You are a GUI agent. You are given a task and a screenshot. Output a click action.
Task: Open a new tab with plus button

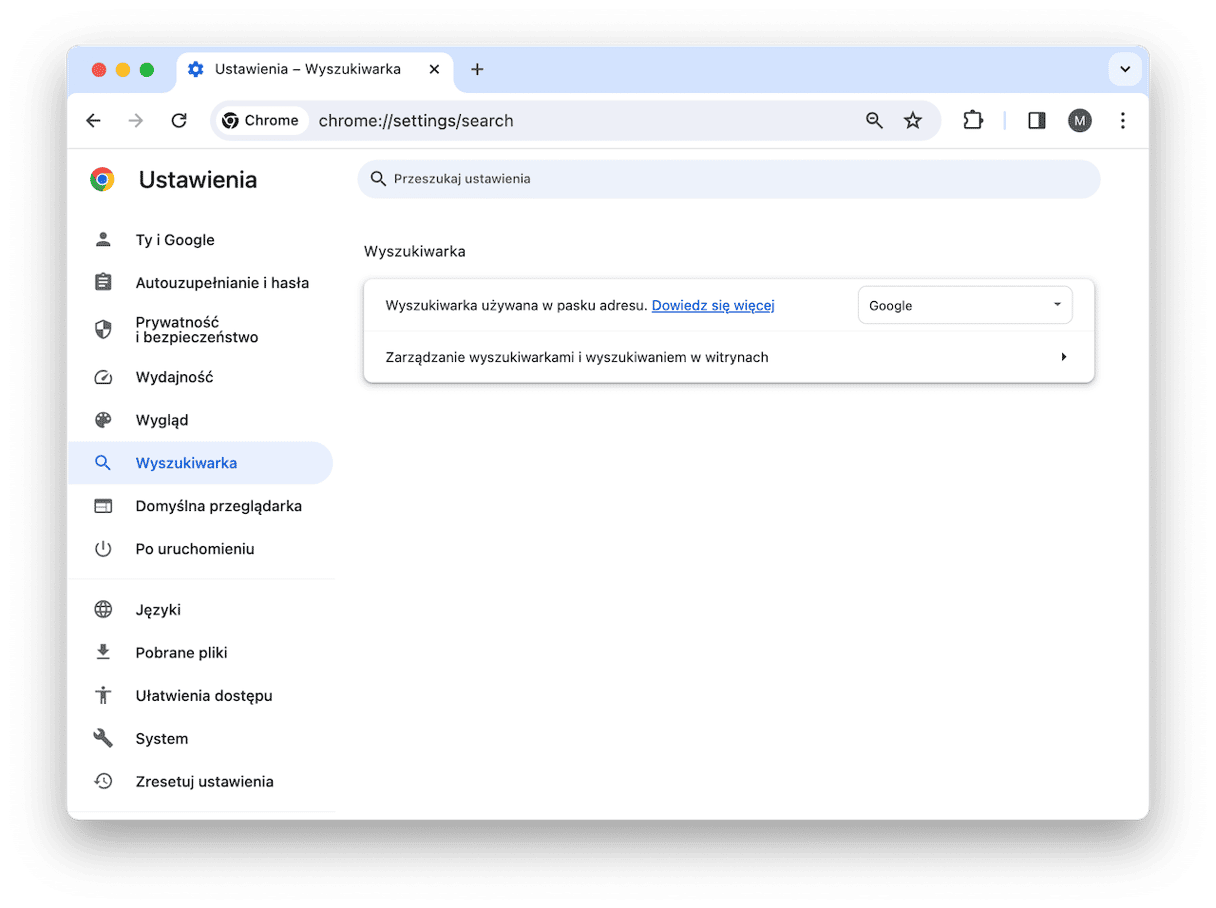tap(477, 69)
